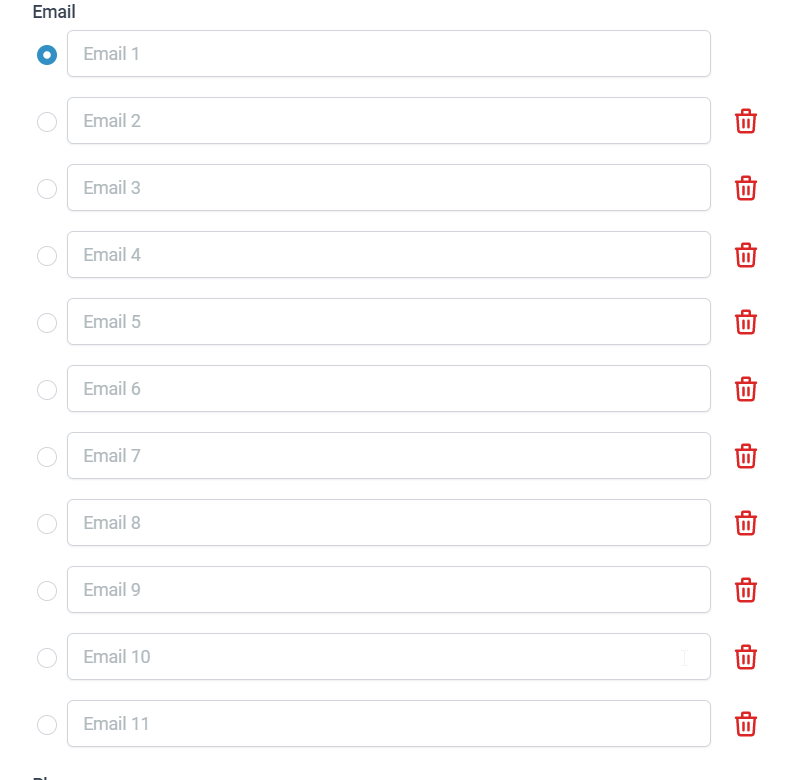Set Email 11 as primary email
This screenshot has width=802, height=780.
click(47, 725)
